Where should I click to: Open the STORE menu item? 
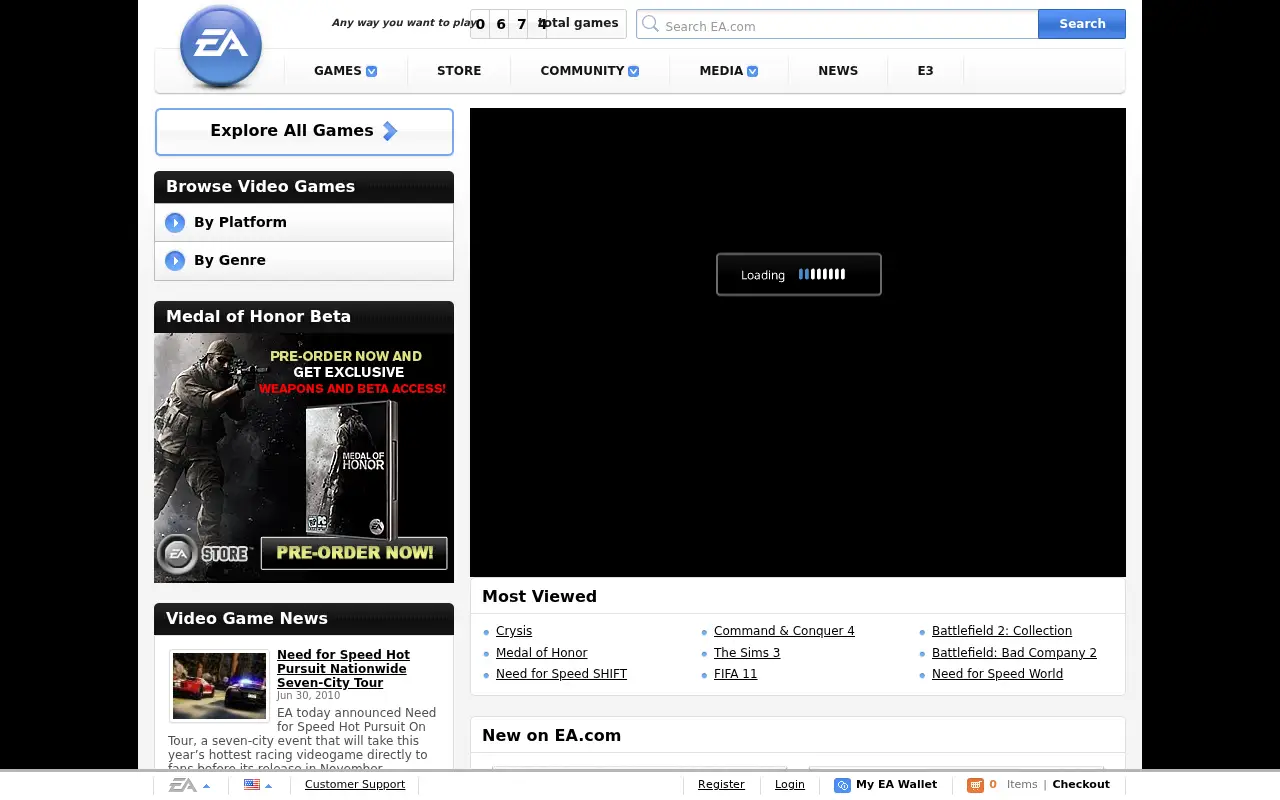pos(459,71)
